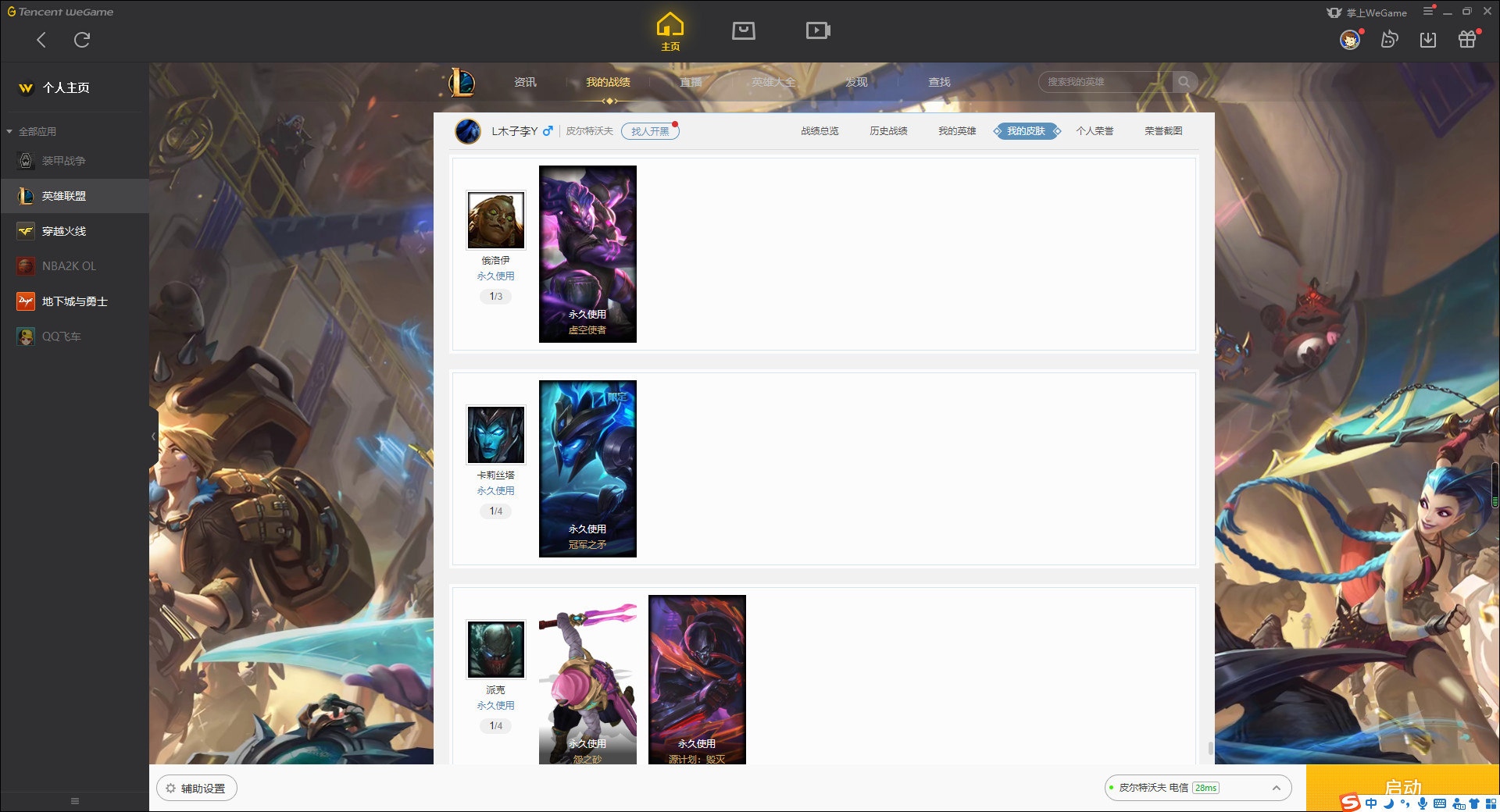Open the 个人荣誉 sub-tab
Image resolution: width=1500 pixels, height=812 pixels.
point(1095,131)
